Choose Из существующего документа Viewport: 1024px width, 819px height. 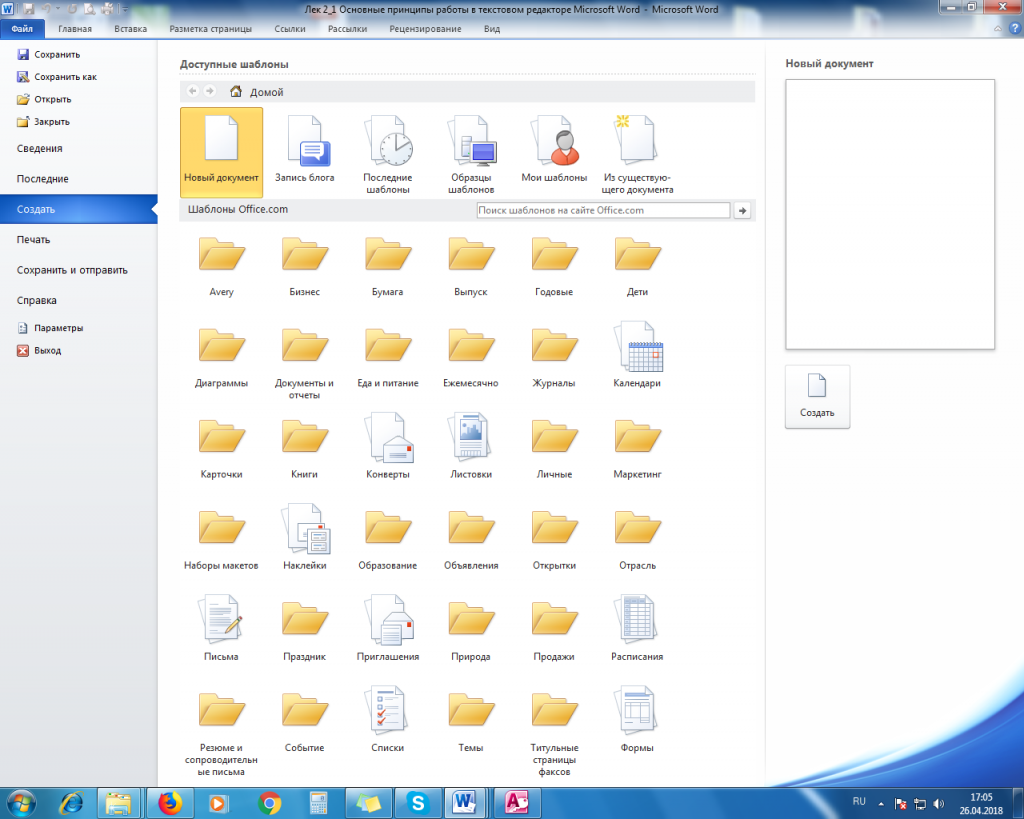point(637,155)
